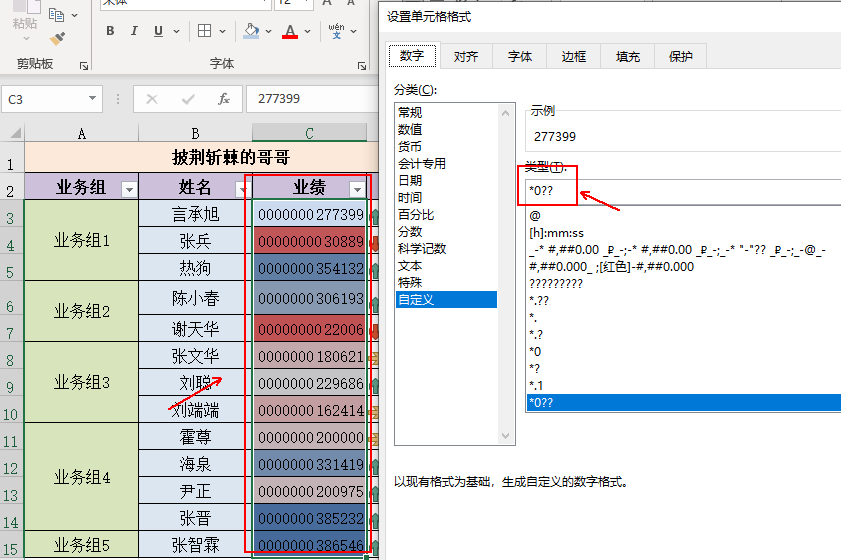Click the confirm checkmark formula icon
The width and height of the screenshot is (841, 560).
(188, 99)
